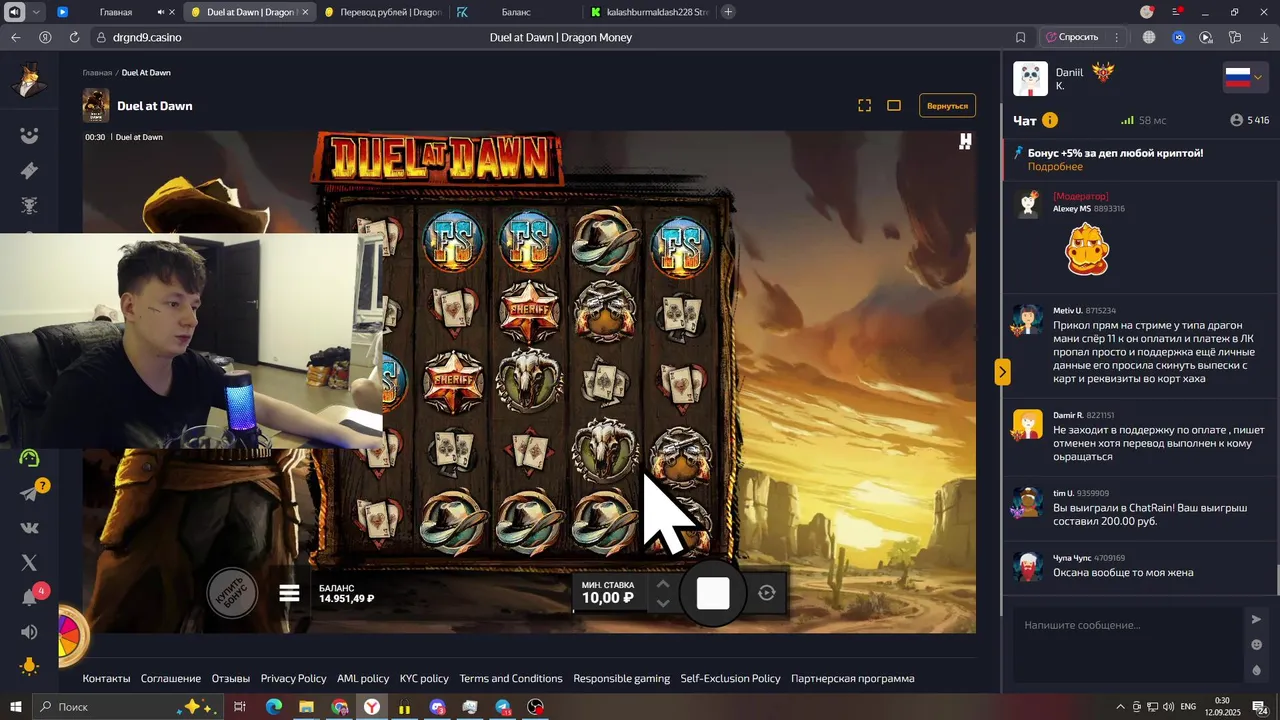The image size is (1280, 720).
Task: Reload the current page
Action: click(74, 37)
